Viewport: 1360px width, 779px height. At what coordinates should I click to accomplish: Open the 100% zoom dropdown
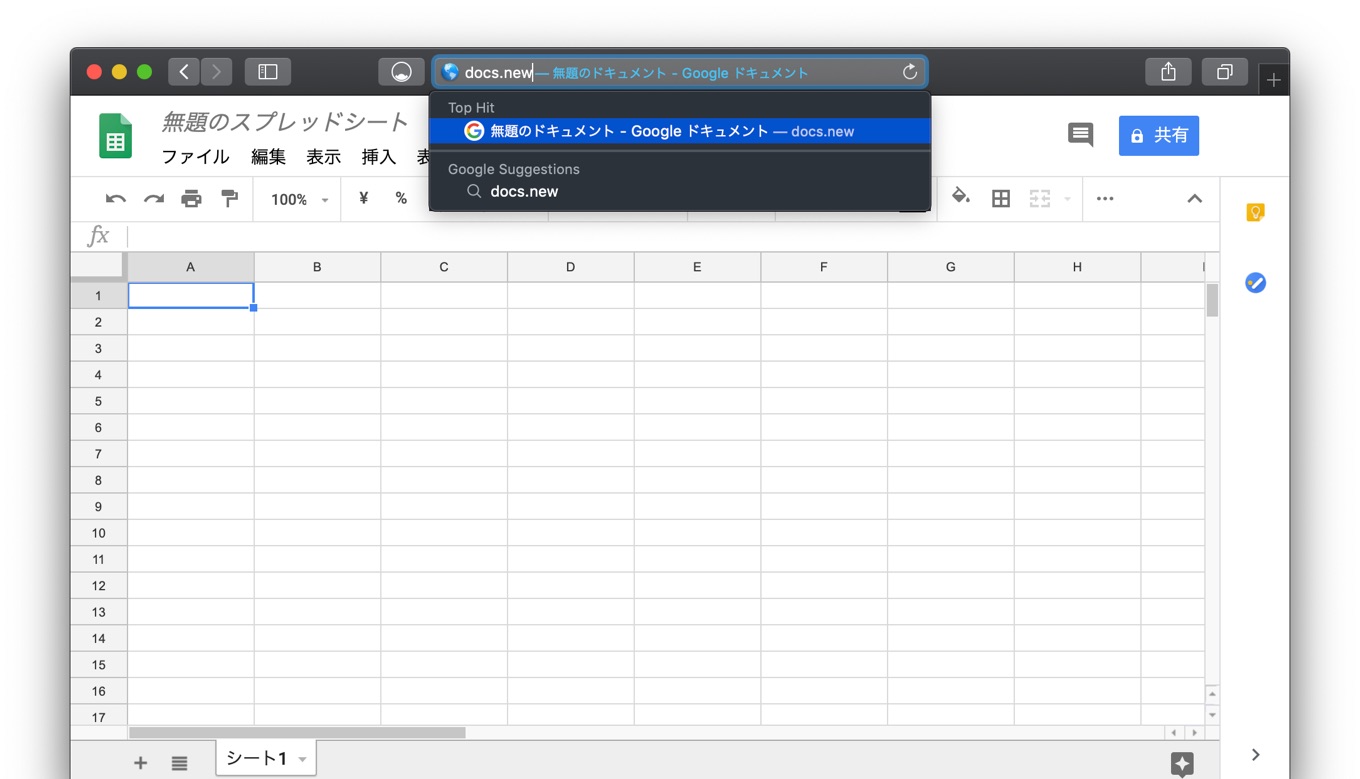(299, 199)
